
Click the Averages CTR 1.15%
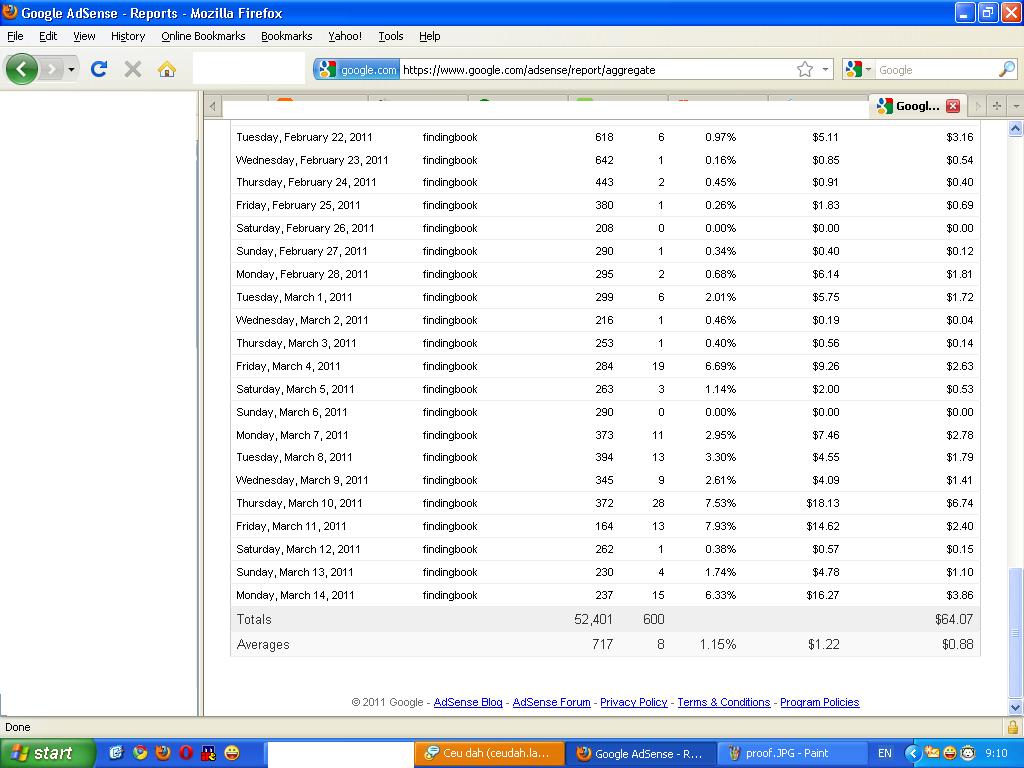pyautogui.click(x=718, y=645)
